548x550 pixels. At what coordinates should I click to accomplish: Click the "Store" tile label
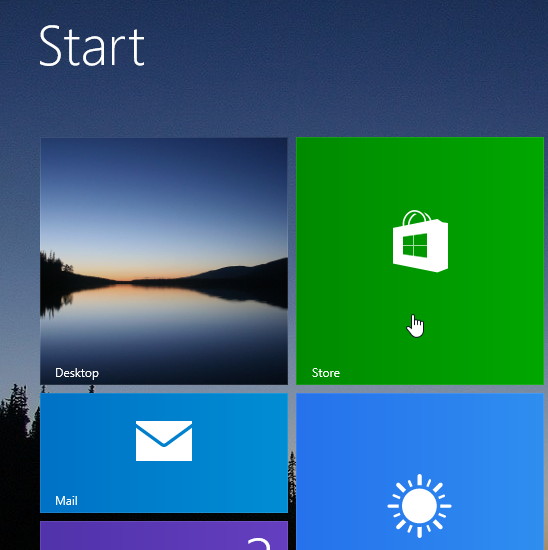point(326,373)
